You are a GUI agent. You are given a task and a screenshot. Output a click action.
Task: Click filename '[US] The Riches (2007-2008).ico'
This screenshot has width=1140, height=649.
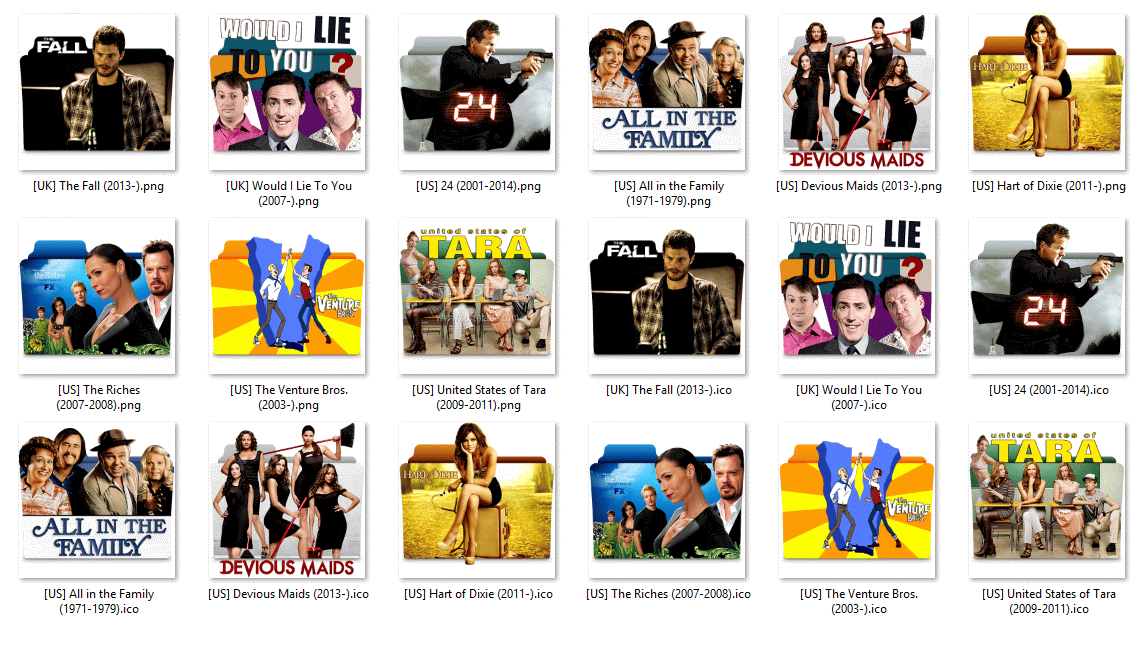669,594
